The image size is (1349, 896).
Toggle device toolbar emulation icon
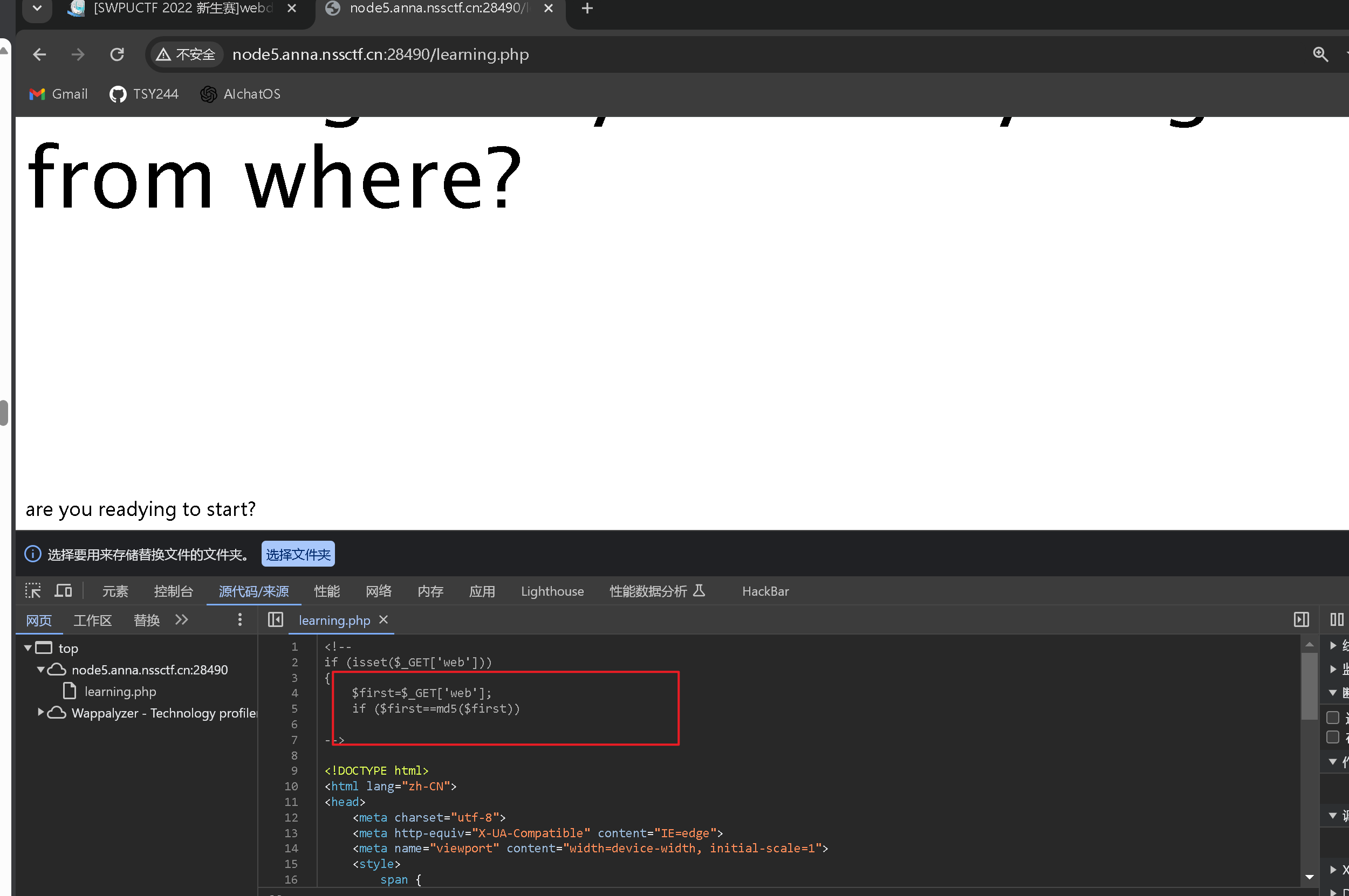(x=63, y=591)
